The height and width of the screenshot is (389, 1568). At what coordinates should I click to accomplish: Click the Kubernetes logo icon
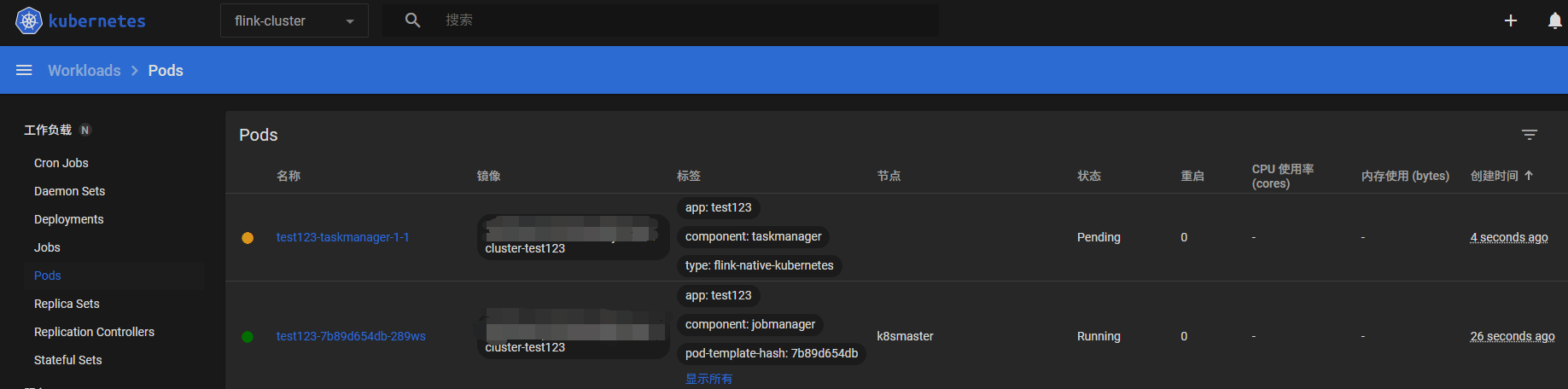click(29, 20)
